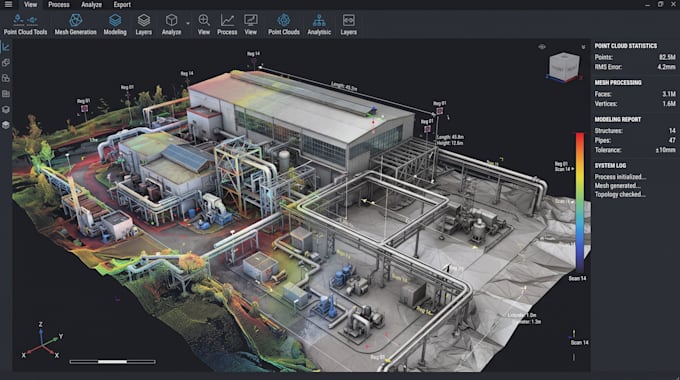680x380 pixels.
Task: Open the Analytisic hierarchy tool
Action: [319, 25]
